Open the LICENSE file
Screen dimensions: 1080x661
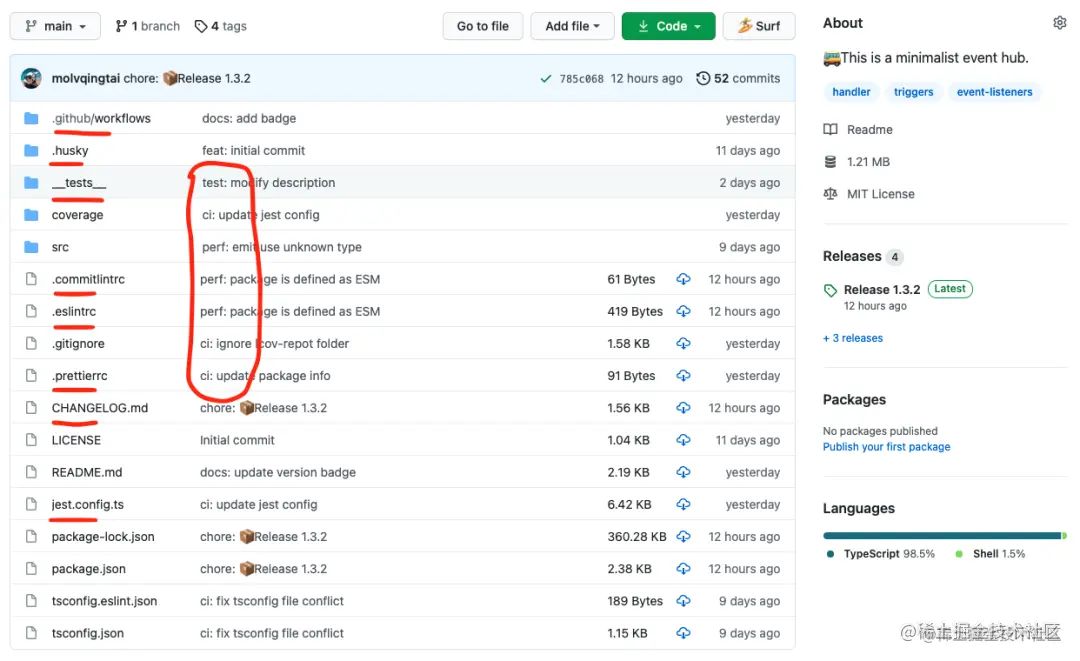[x=76, y=440]
